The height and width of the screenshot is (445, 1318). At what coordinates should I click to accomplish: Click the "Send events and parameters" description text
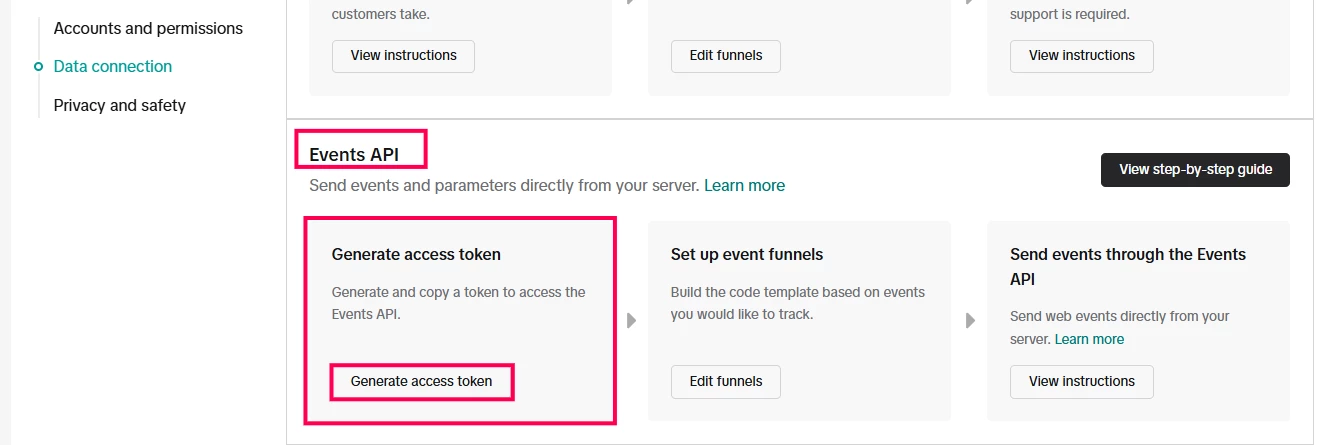tap(504, 185)
